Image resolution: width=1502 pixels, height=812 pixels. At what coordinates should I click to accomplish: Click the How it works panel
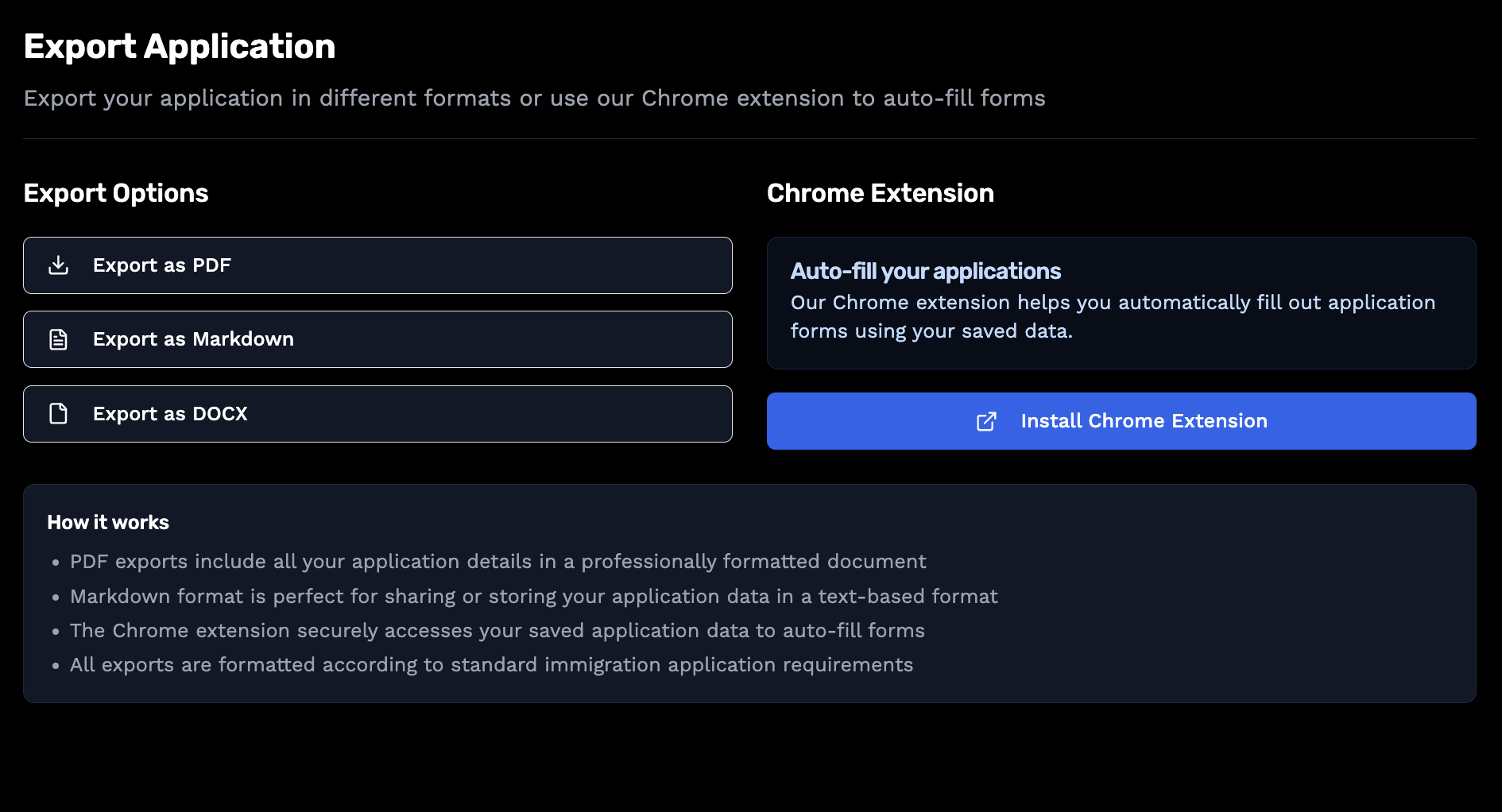point(750,592)
